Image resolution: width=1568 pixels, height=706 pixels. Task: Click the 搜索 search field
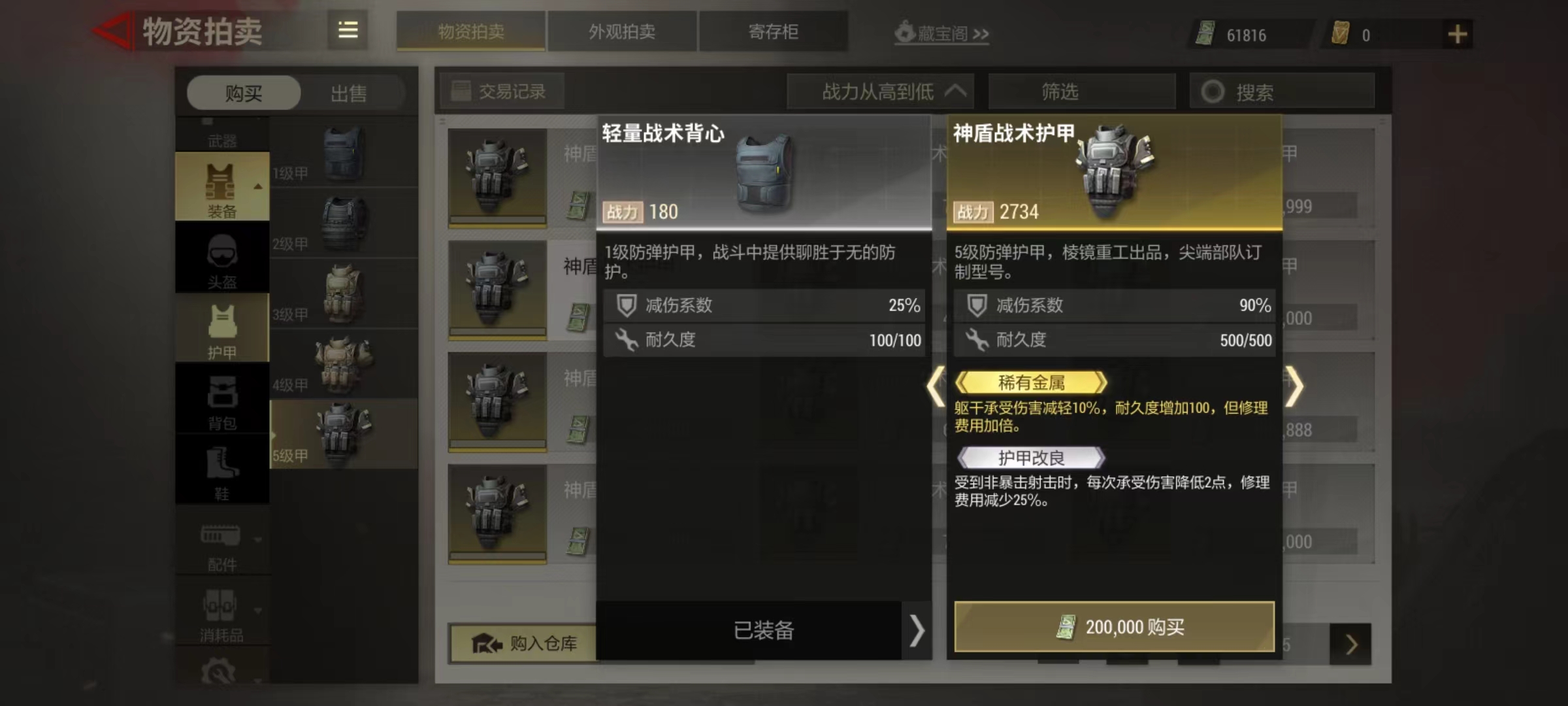(x=1282, y=92)
